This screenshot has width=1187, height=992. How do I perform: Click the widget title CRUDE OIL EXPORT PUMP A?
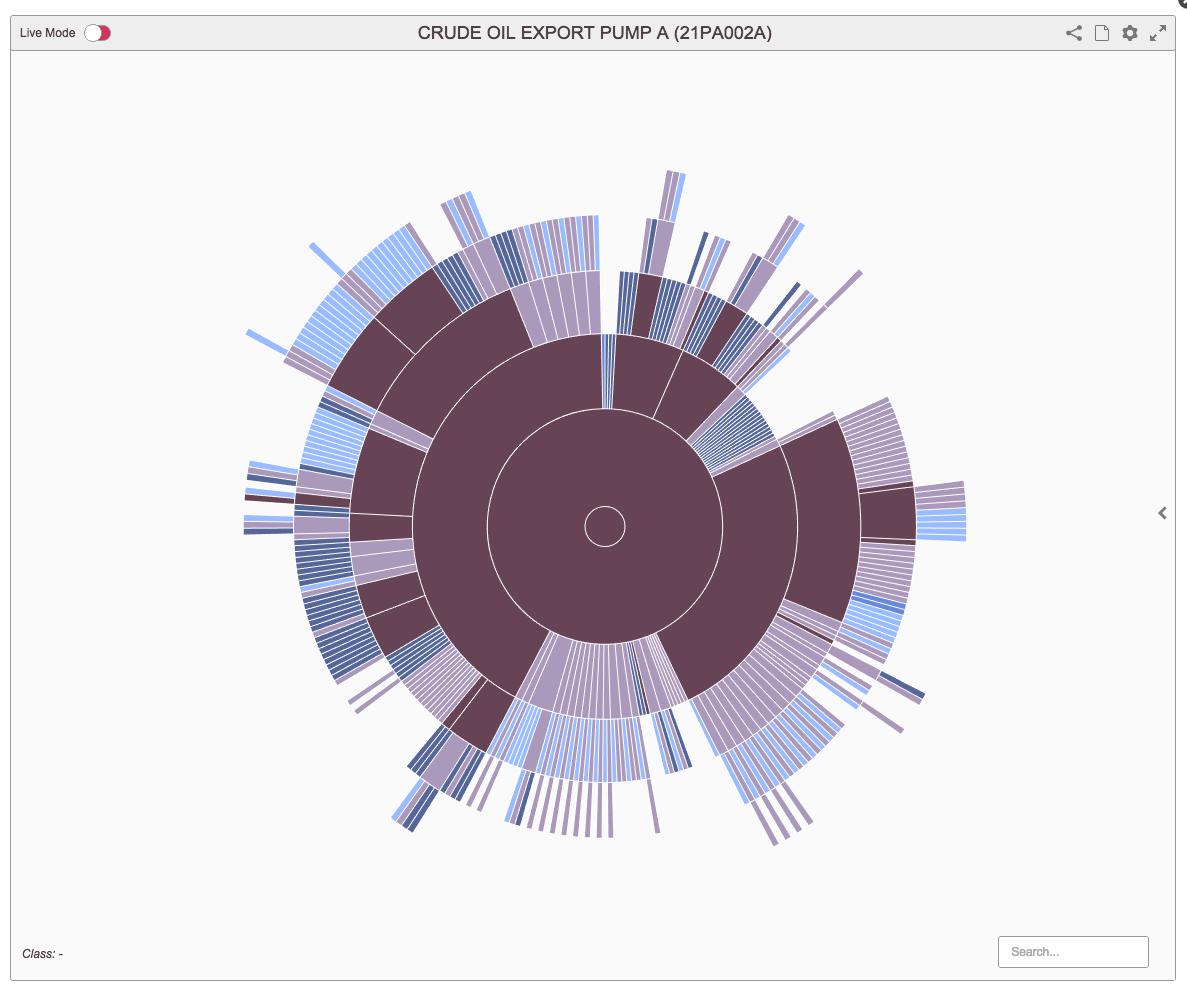coord(594,33)
